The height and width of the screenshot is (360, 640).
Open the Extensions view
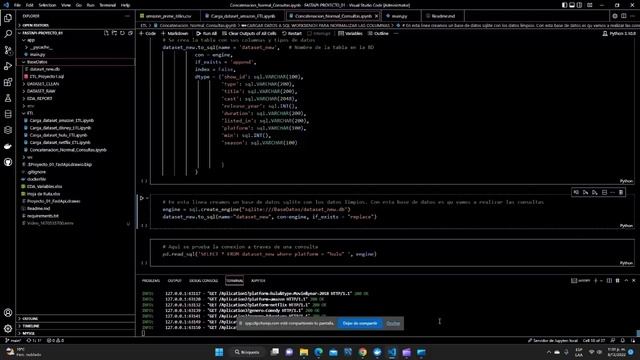click(x=8, y=82)
